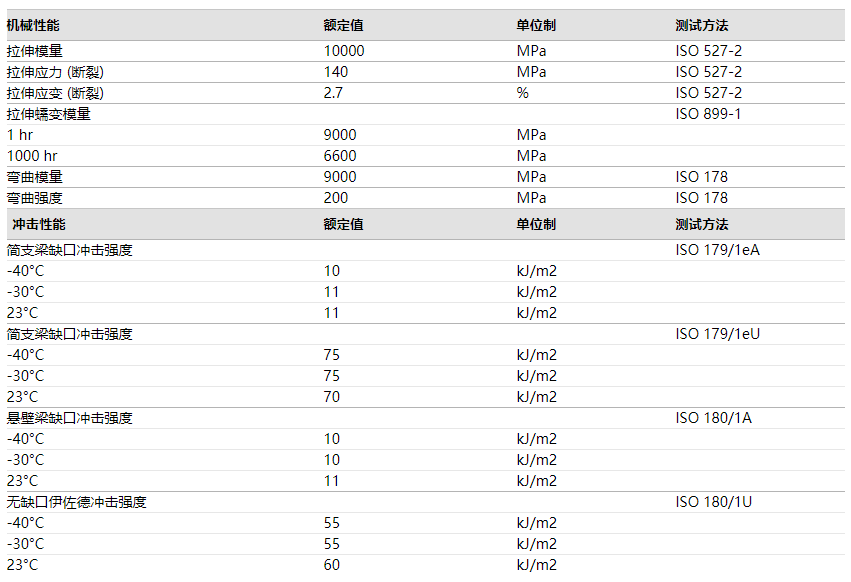Screen dimensions: 851x582
Task: Click the 140 value for 拉伸应力
Action: click(x=336, y=72)
